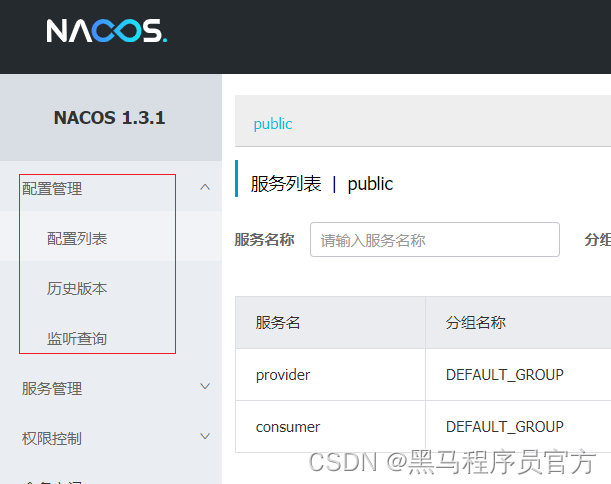Select the 服务管理 sidebar section
This screenshot has height=484, width=611.
click(52, 388)
